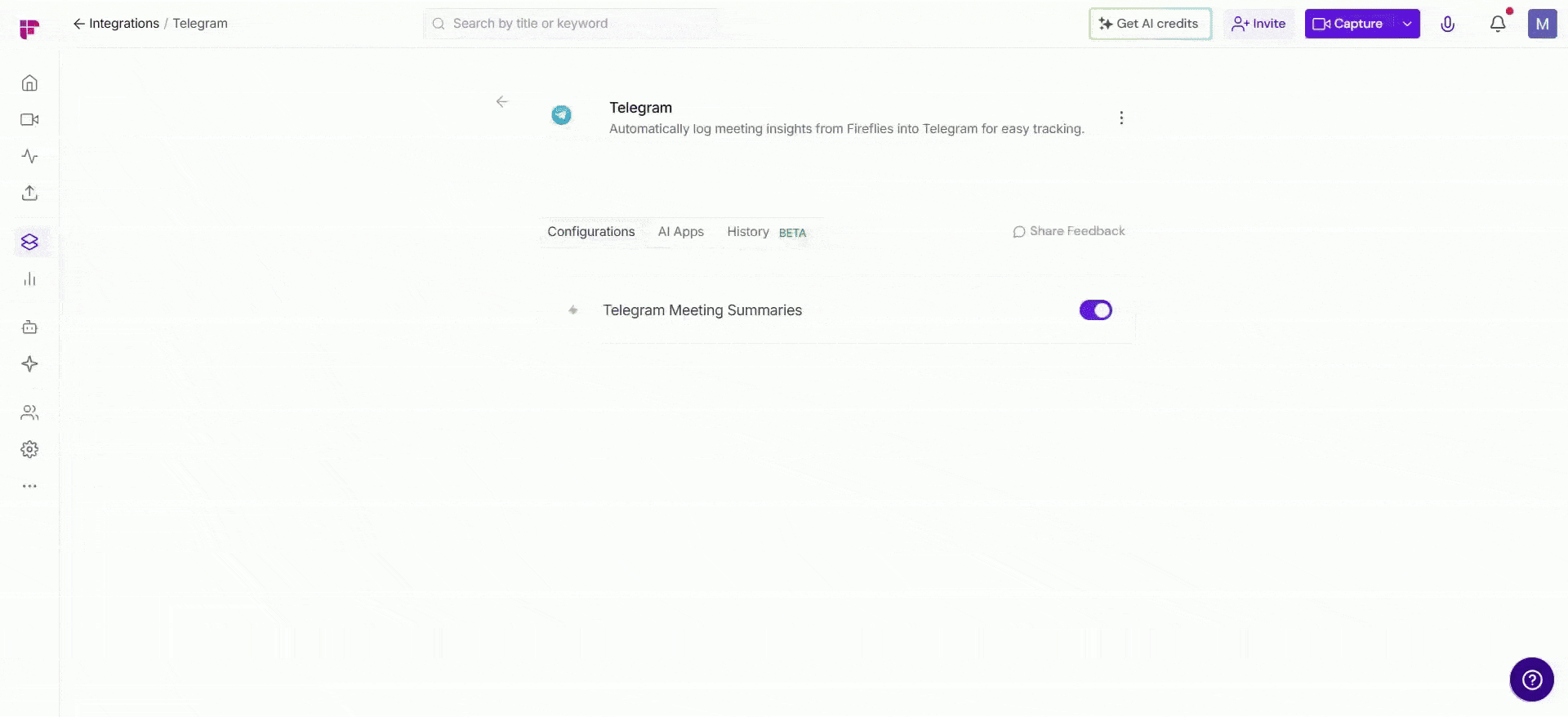
Task: Expand the sidebar More options ellipsis
Action: coord(29,486)
